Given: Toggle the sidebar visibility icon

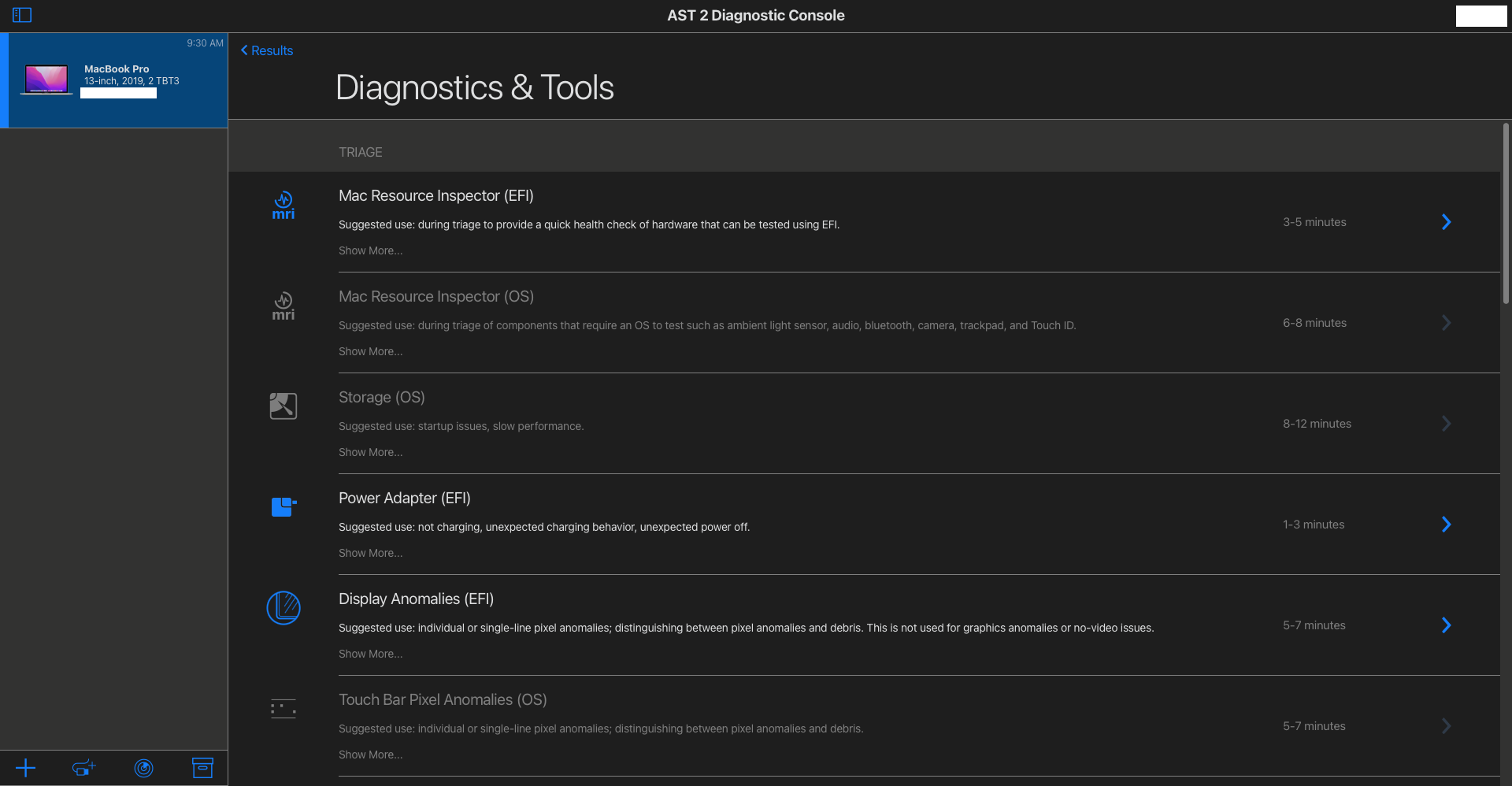Looking at the screenshot, I should pyautogui.click(x=22, y=14).
